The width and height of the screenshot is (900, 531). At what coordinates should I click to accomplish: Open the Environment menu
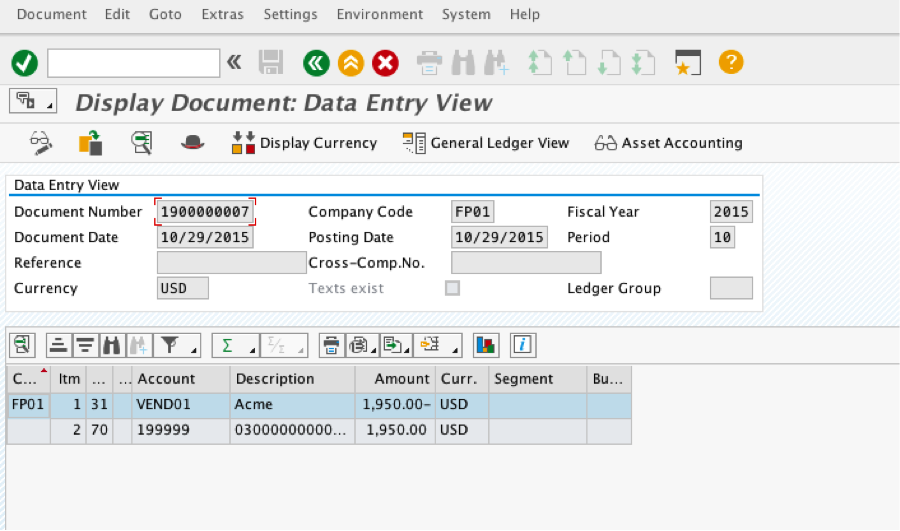[x=380, y=14]
